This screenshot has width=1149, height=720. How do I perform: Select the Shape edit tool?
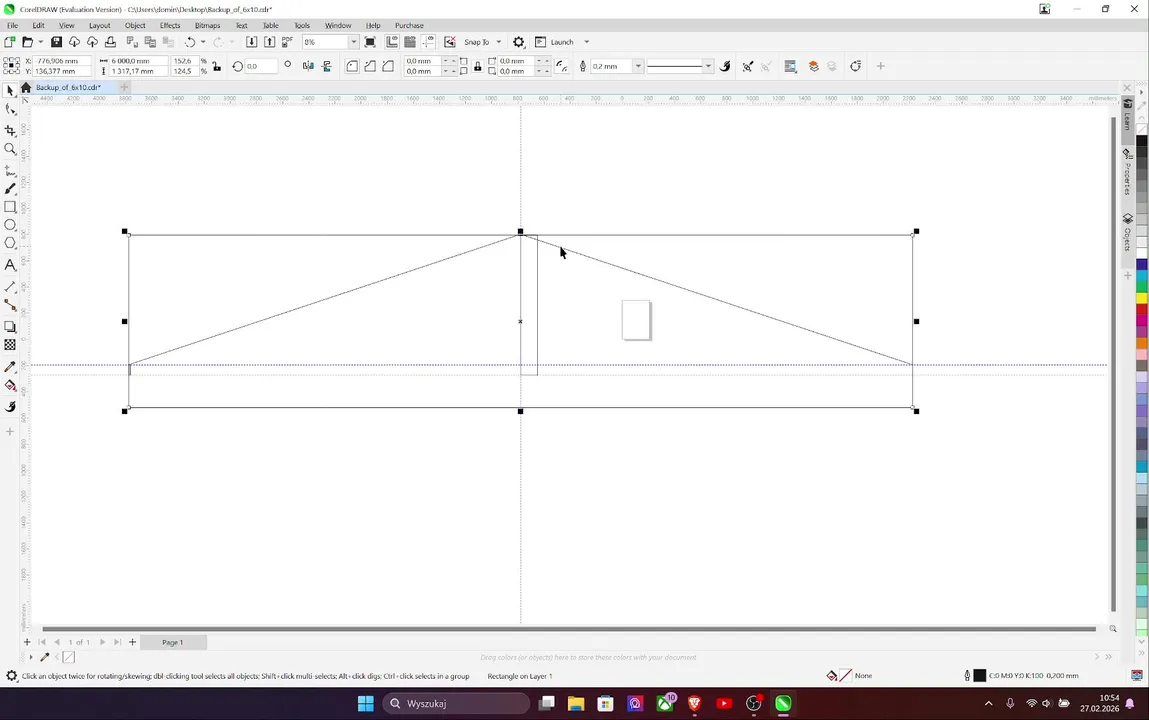[10, 110]
